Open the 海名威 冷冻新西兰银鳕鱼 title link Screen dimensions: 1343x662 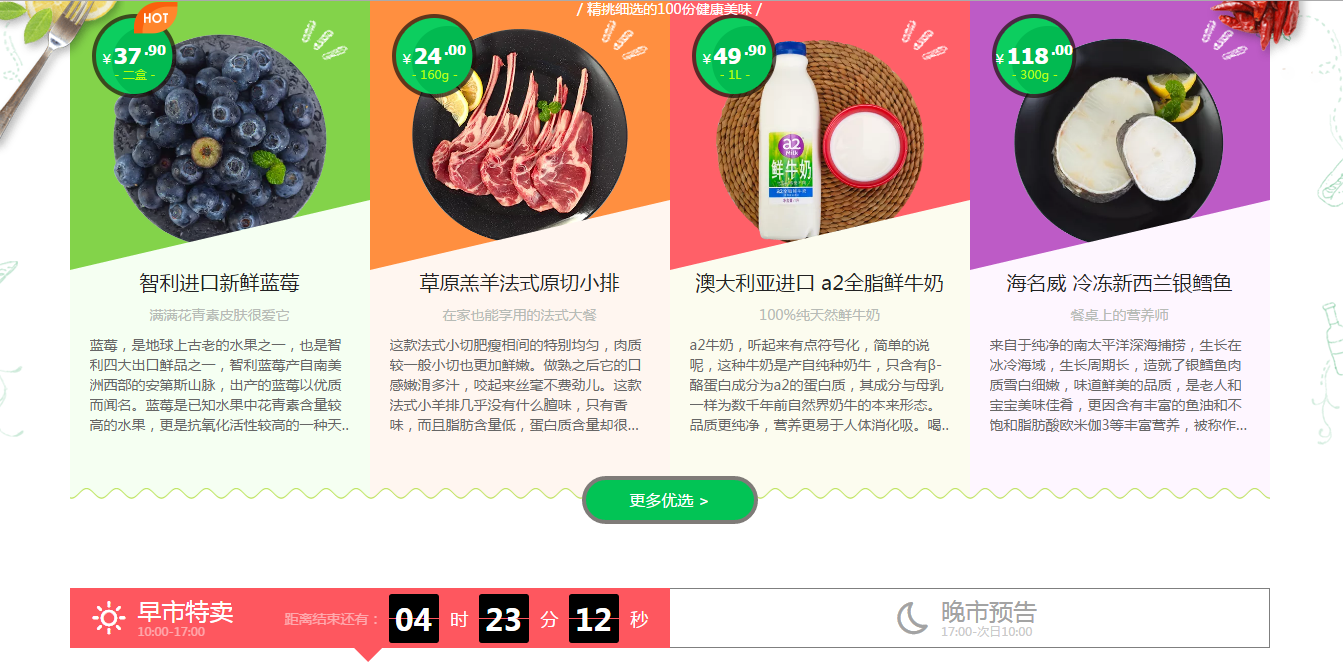(x=1119, y=284)
